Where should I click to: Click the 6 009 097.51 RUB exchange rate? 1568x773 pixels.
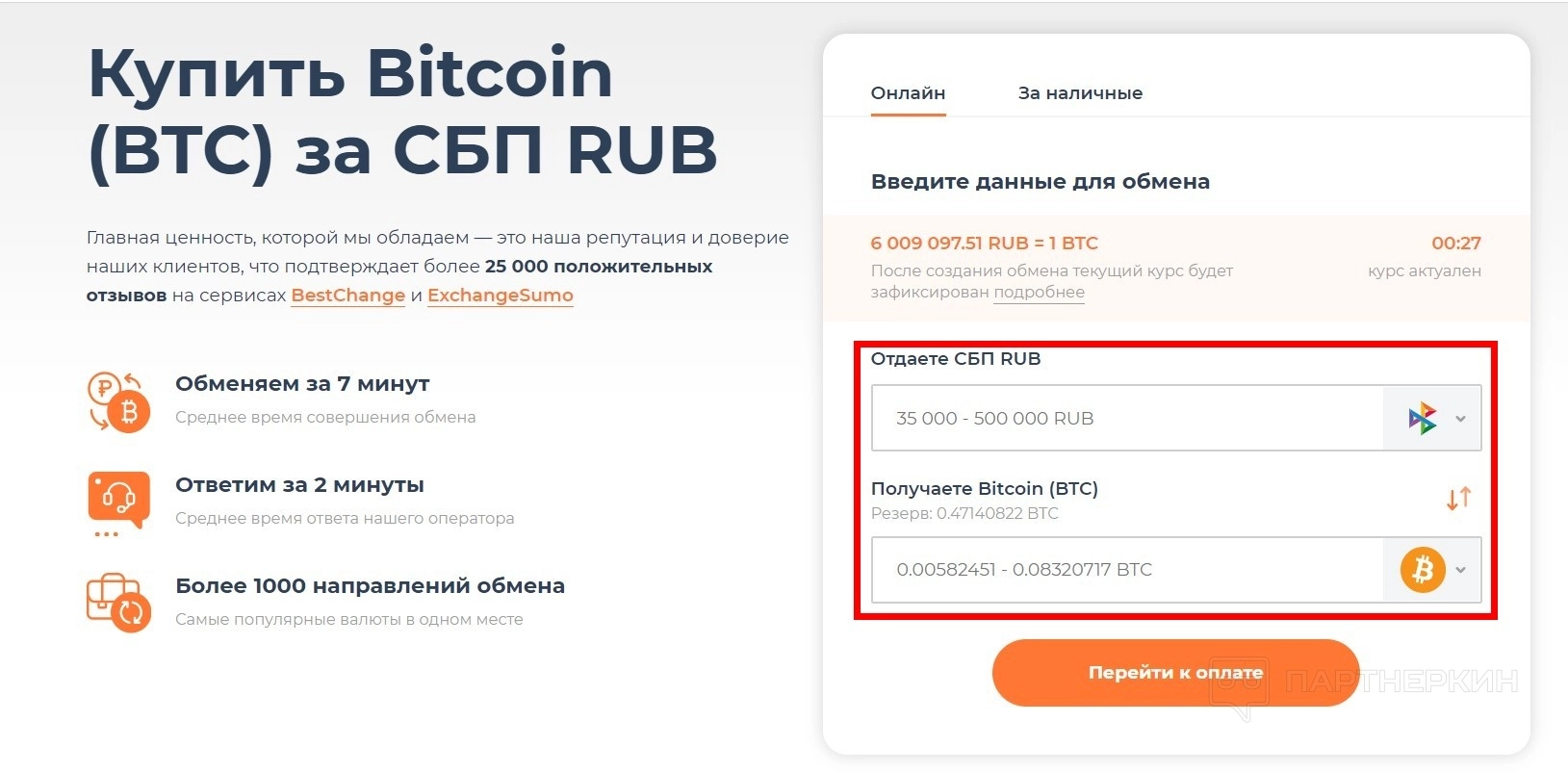coord(984,244)
